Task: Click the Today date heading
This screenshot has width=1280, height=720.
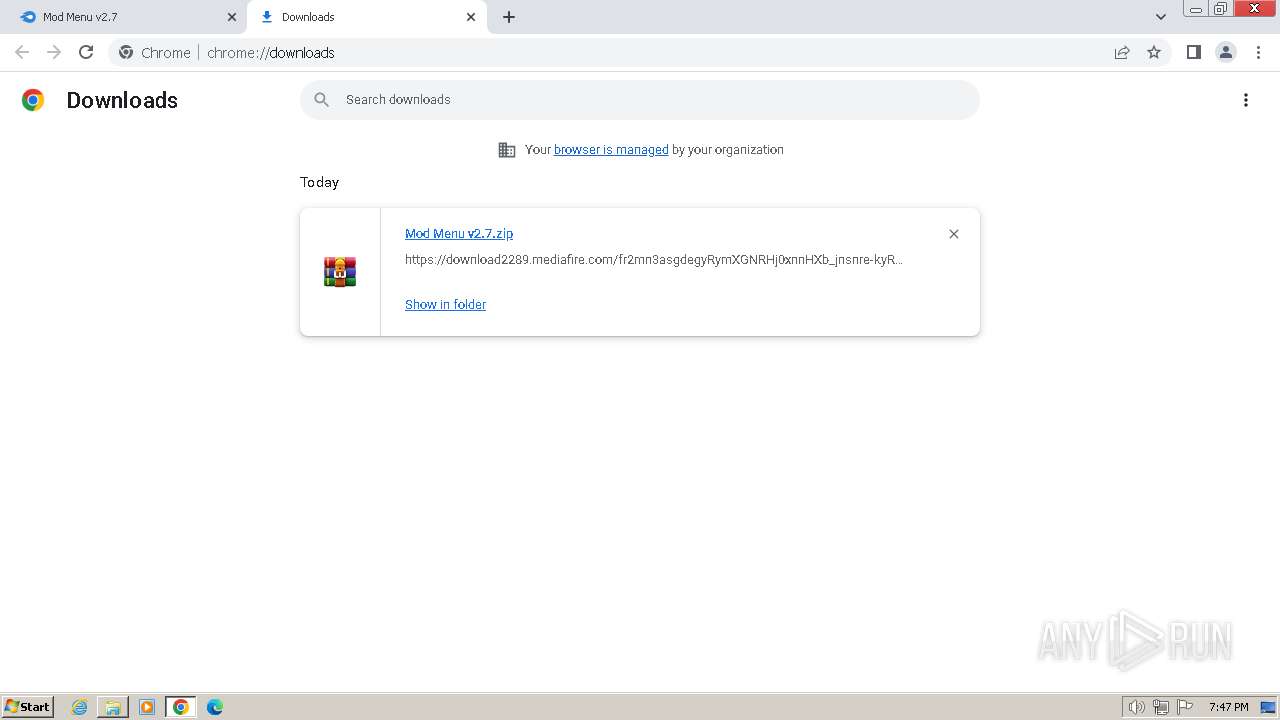Action: [x=319, y=182]
